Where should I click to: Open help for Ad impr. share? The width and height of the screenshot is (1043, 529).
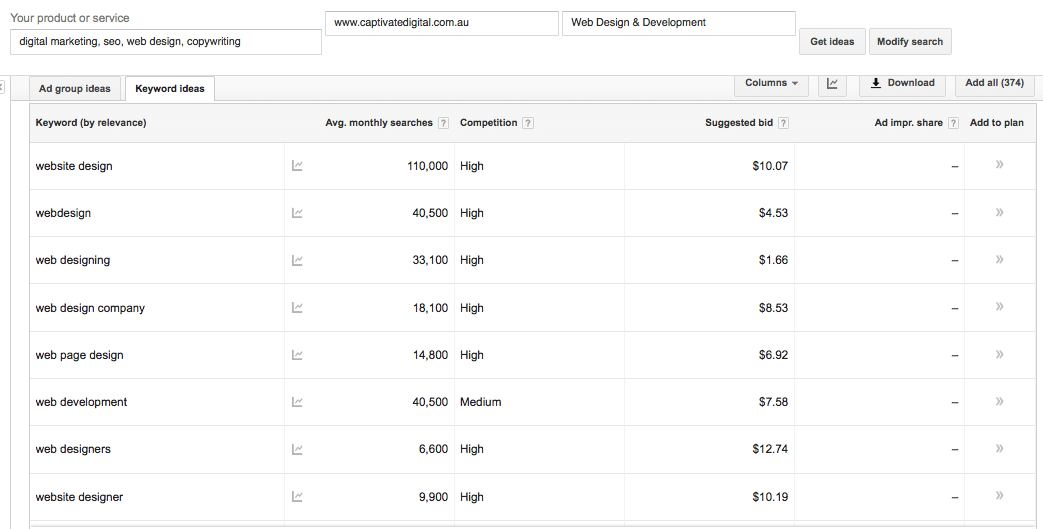[953, 123]
